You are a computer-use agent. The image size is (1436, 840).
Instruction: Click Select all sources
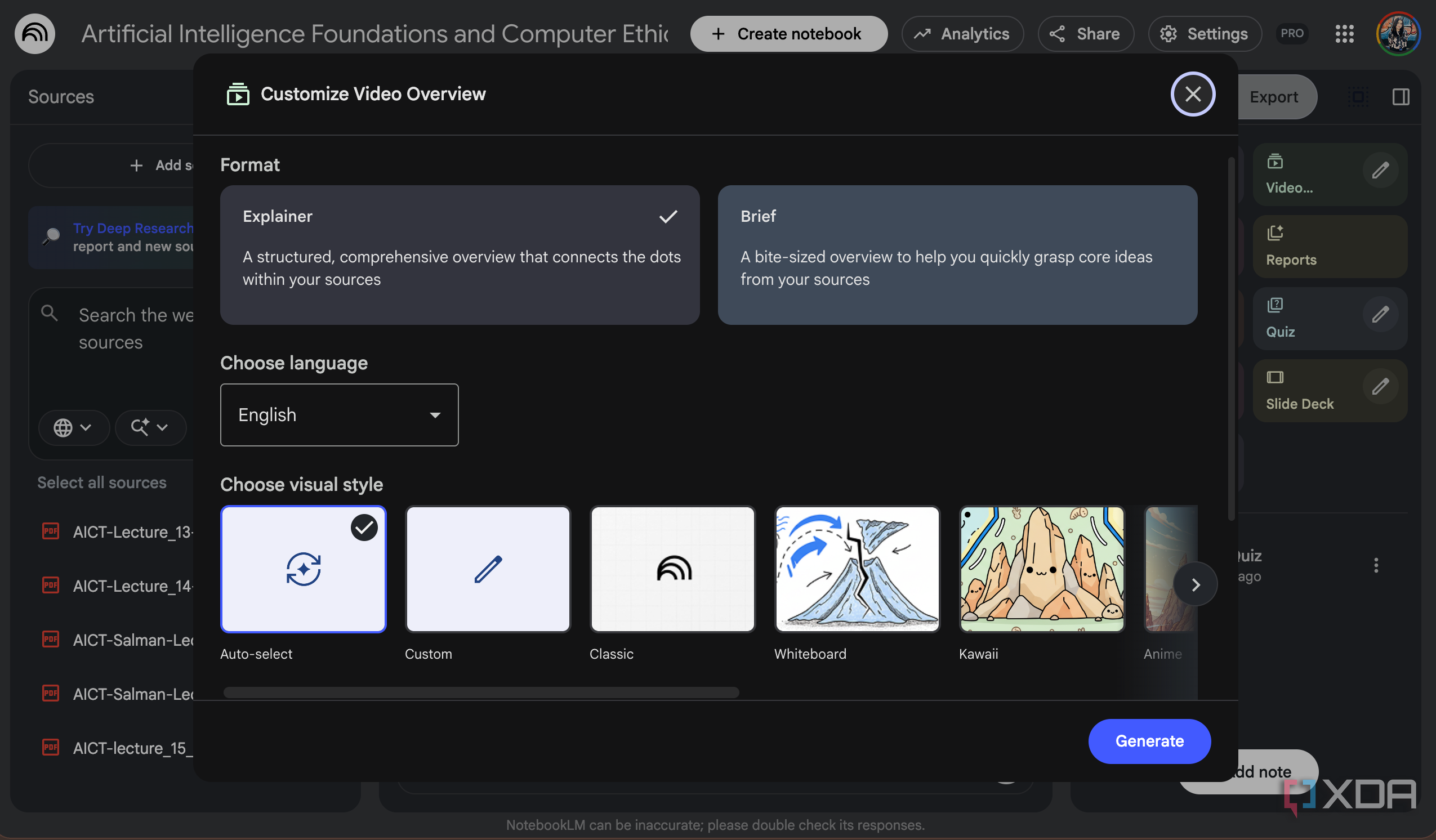point(102,482)
